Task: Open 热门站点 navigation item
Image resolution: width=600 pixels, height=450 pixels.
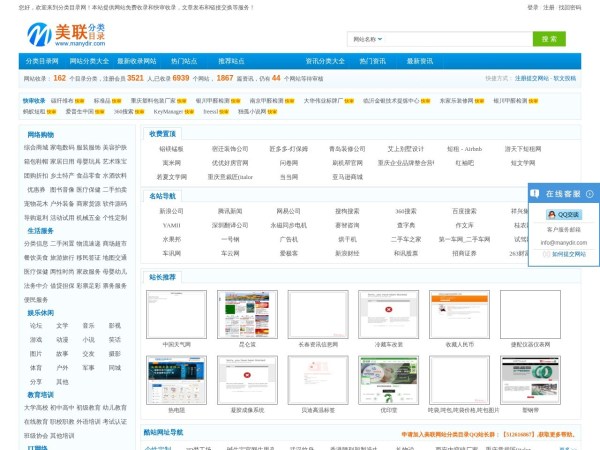Action: pos(184,61)
